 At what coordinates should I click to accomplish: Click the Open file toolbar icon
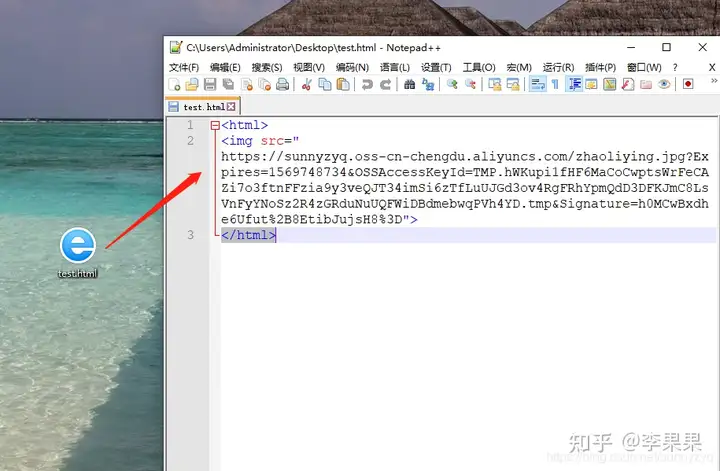coord(192,84)
